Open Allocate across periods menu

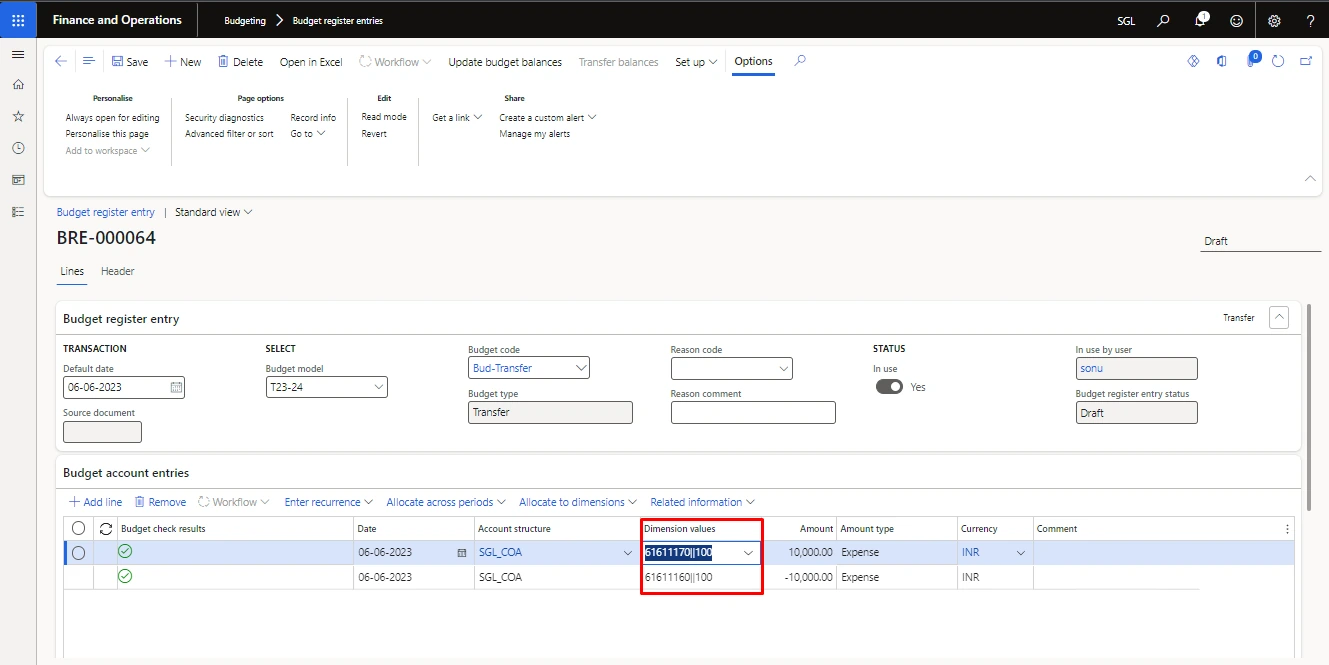tap(446, 502)
